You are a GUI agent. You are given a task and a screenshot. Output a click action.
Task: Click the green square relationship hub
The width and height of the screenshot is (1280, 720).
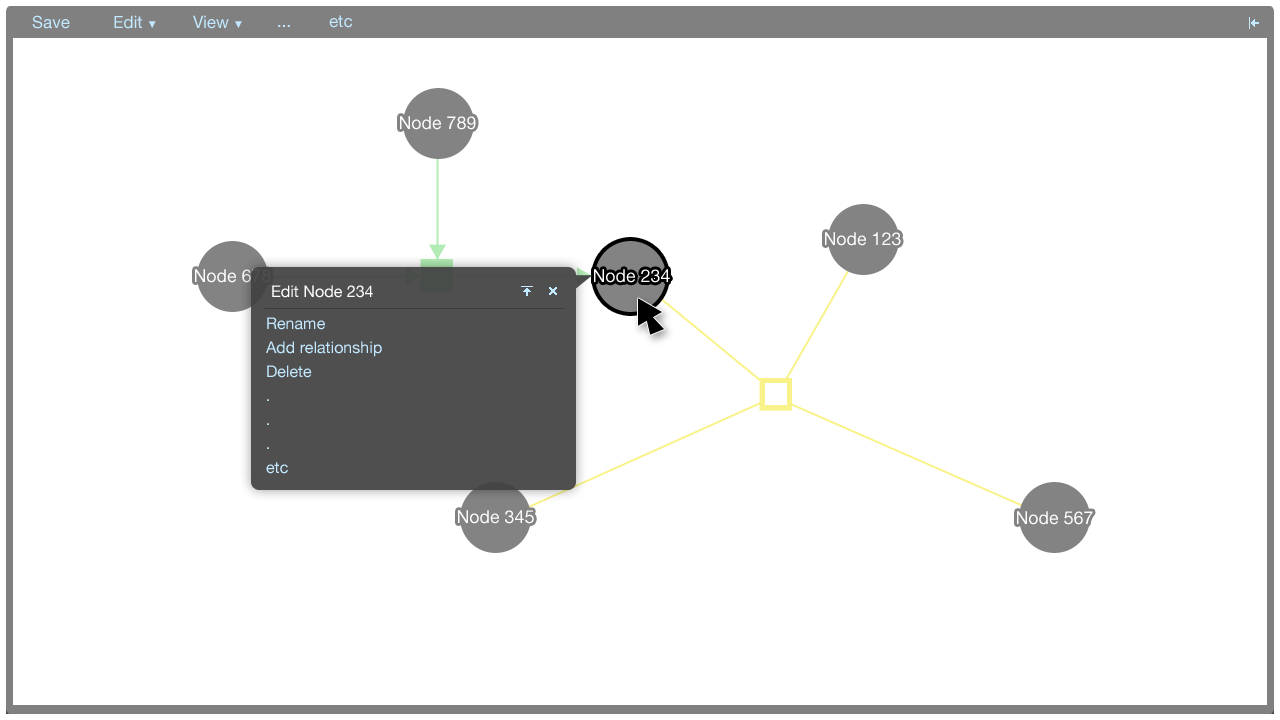coord(437,263)
